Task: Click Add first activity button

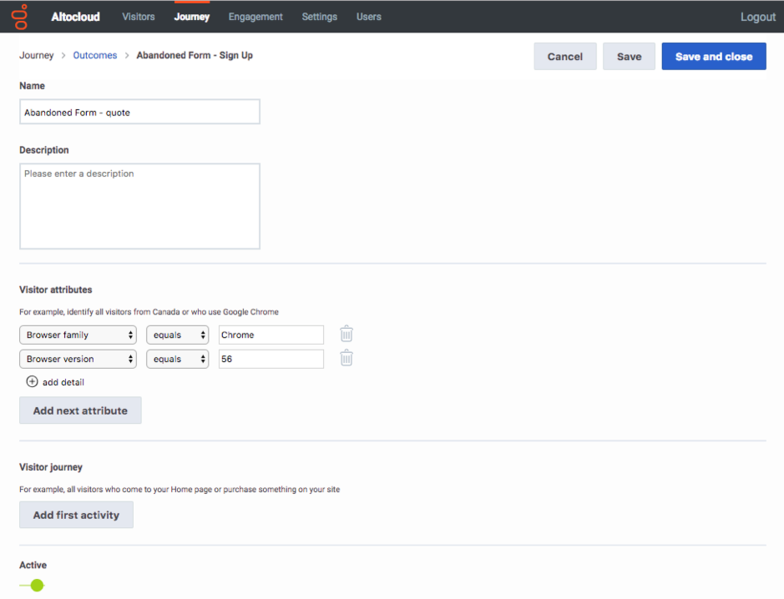Action: tap(76, 515)
